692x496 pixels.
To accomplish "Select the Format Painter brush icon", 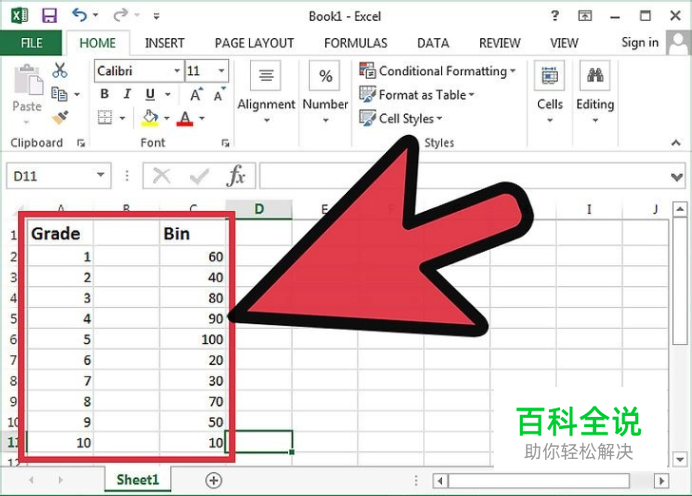I will [60, 117].
